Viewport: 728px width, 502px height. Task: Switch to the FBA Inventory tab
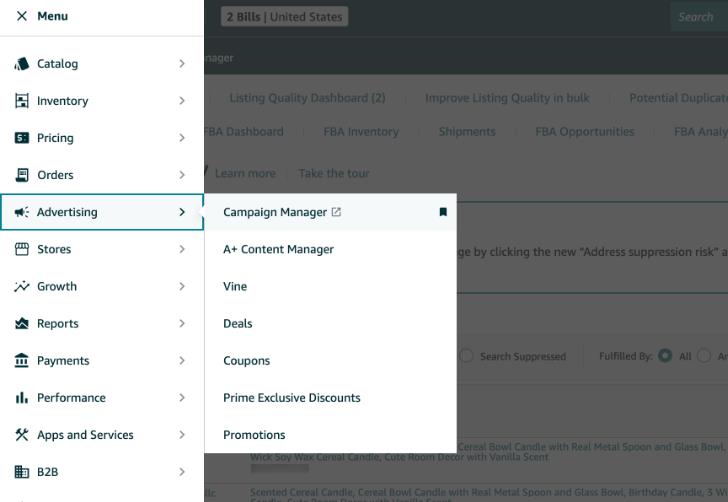361,132
